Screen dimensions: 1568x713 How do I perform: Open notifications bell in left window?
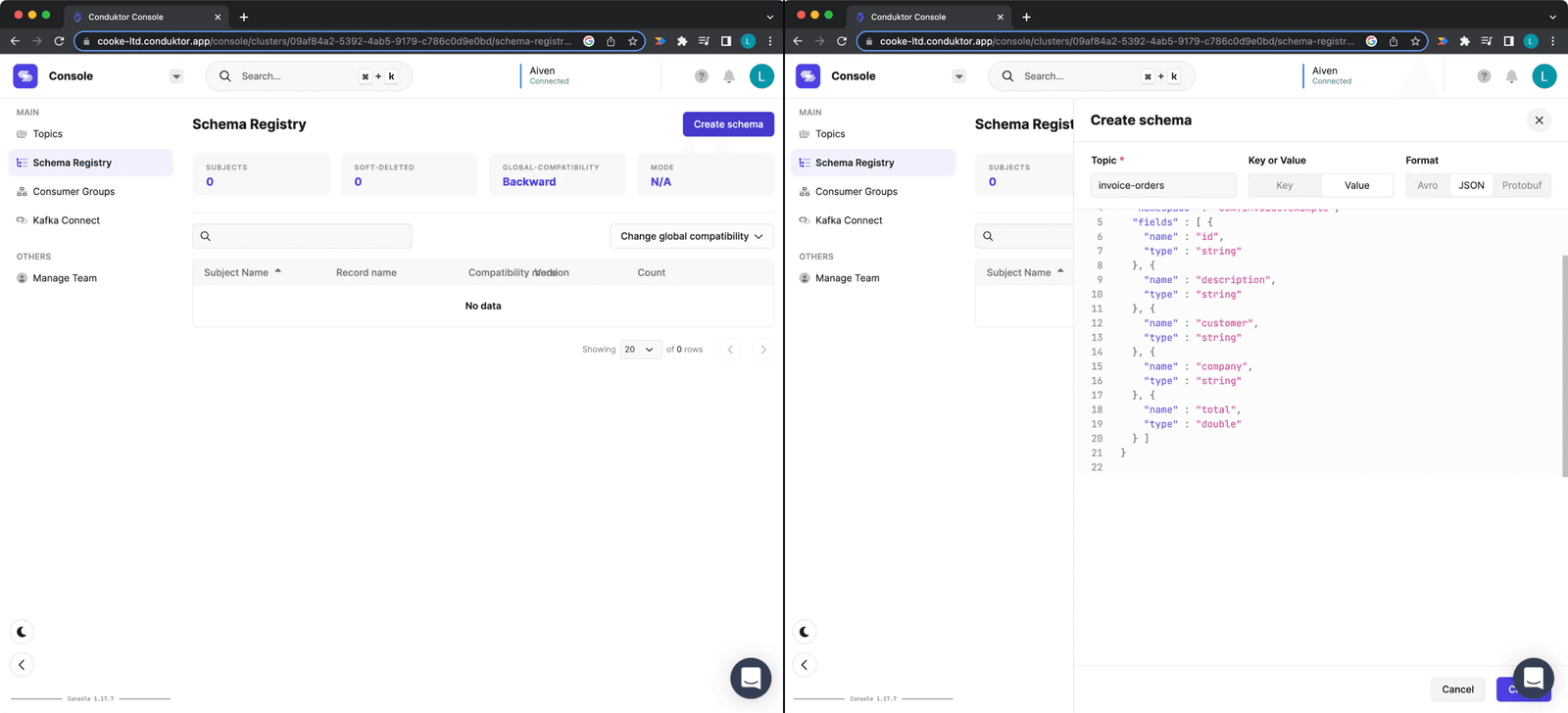click(729, 76)
